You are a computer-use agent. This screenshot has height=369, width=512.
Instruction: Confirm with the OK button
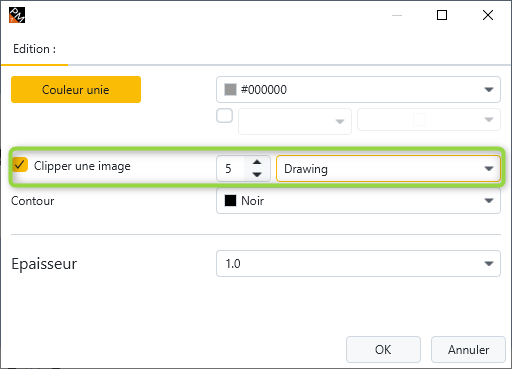coord(383,350)
